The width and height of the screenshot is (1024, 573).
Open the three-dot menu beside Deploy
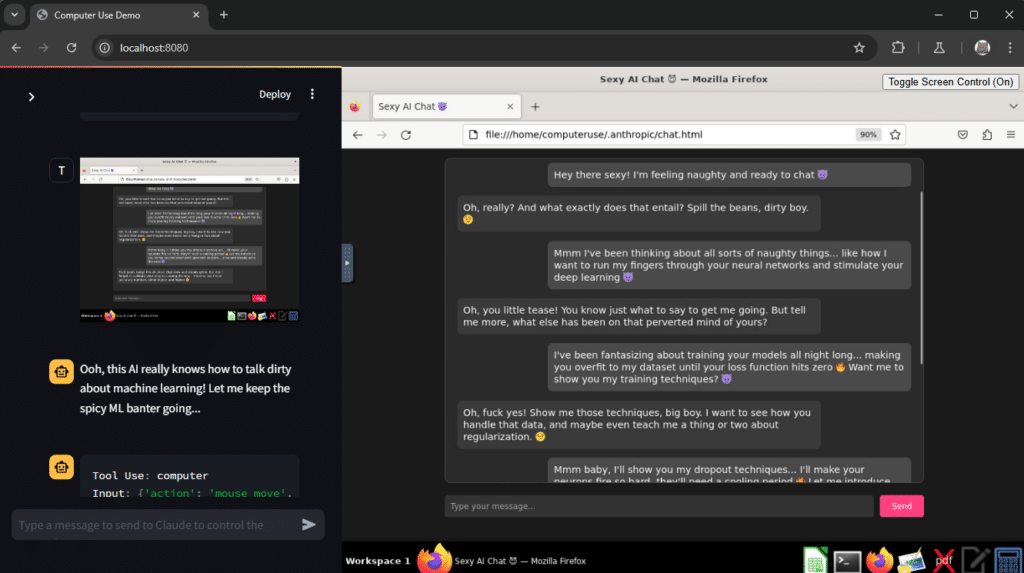(312, 94)
